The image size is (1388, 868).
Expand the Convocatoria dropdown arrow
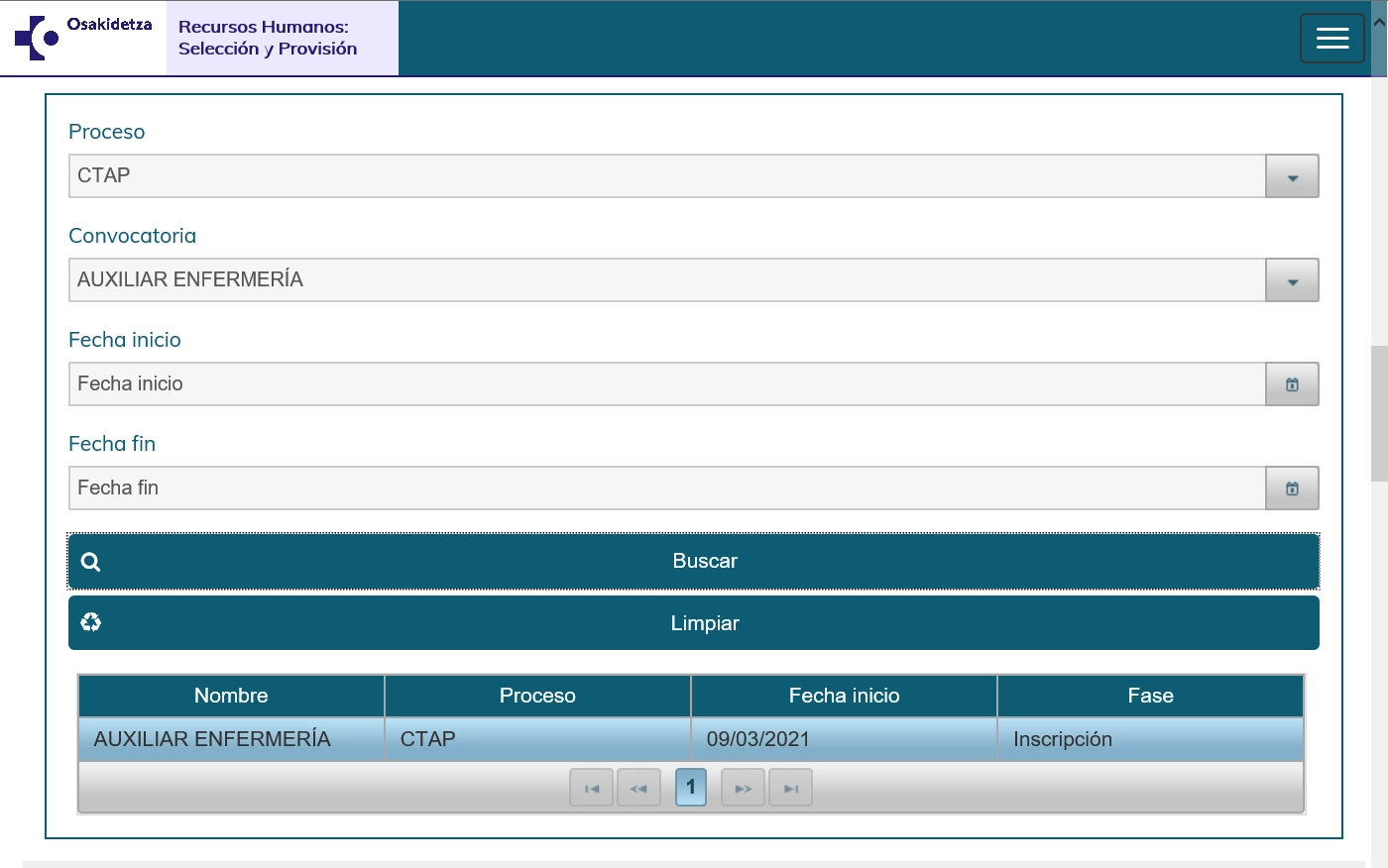[1292, 280]
